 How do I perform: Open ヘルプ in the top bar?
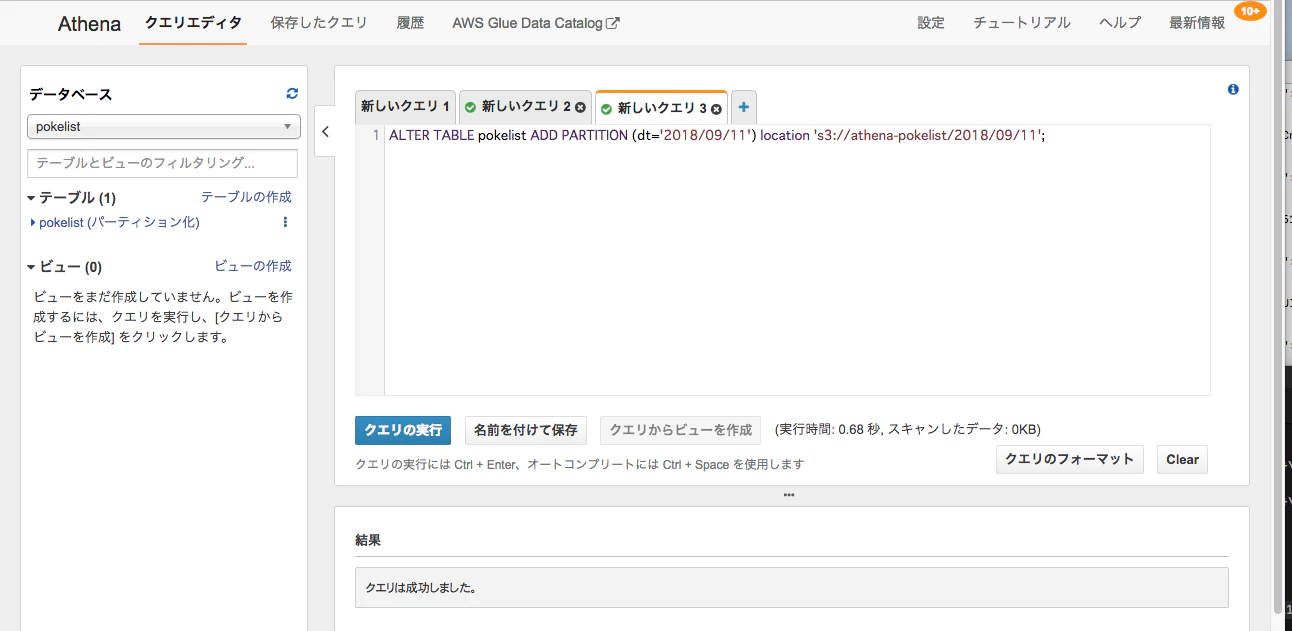tap(1120, 23)
